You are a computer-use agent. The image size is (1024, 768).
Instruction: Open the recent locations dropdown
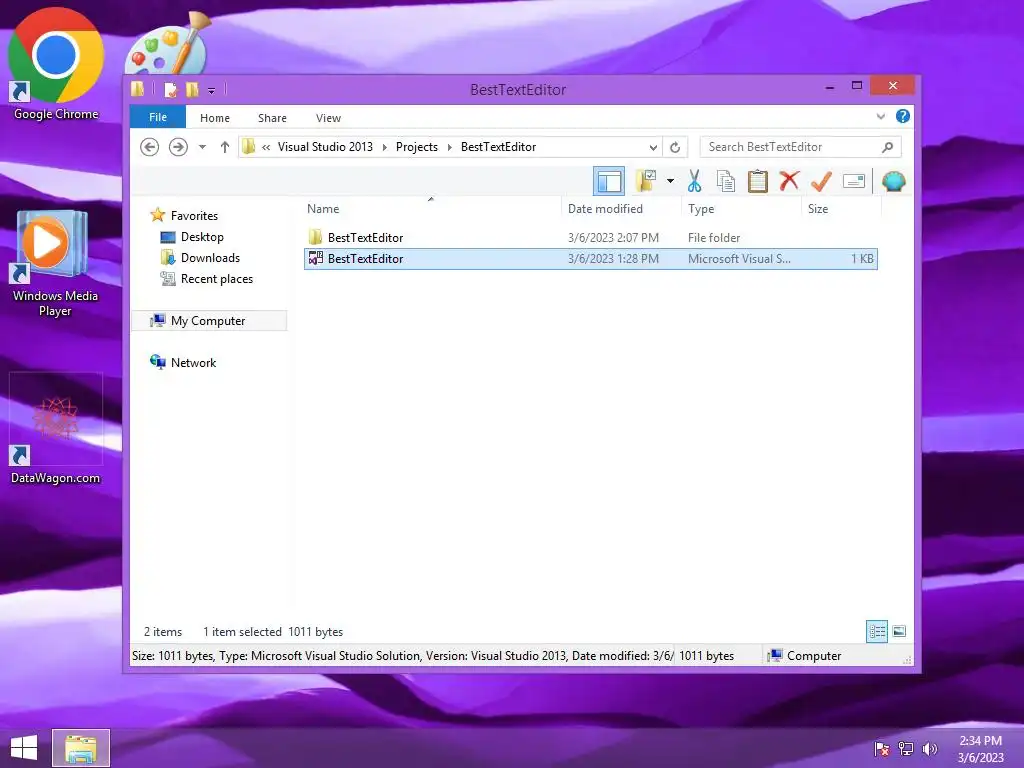pos(202,147)
